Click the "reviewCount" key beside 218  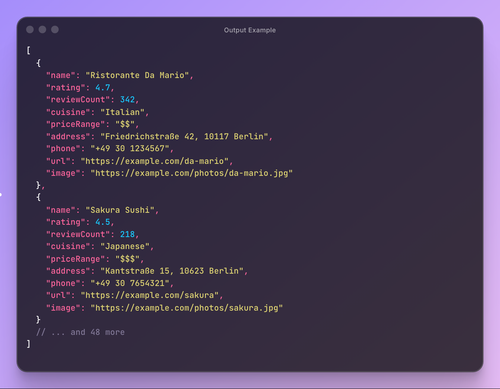pyautogui.click(x=78, y=234)
